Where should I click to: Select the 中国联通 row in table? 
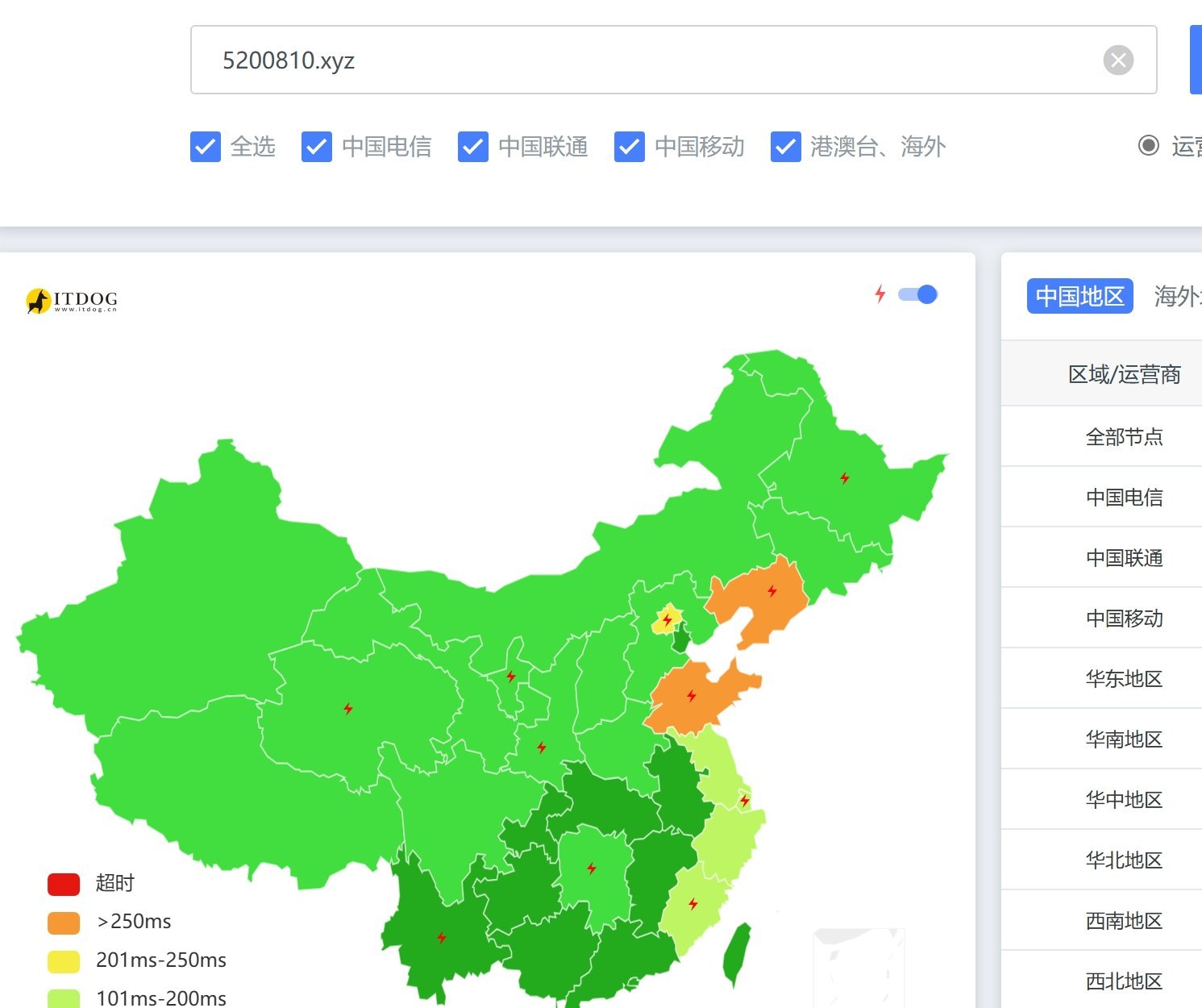coord(1124,558)
